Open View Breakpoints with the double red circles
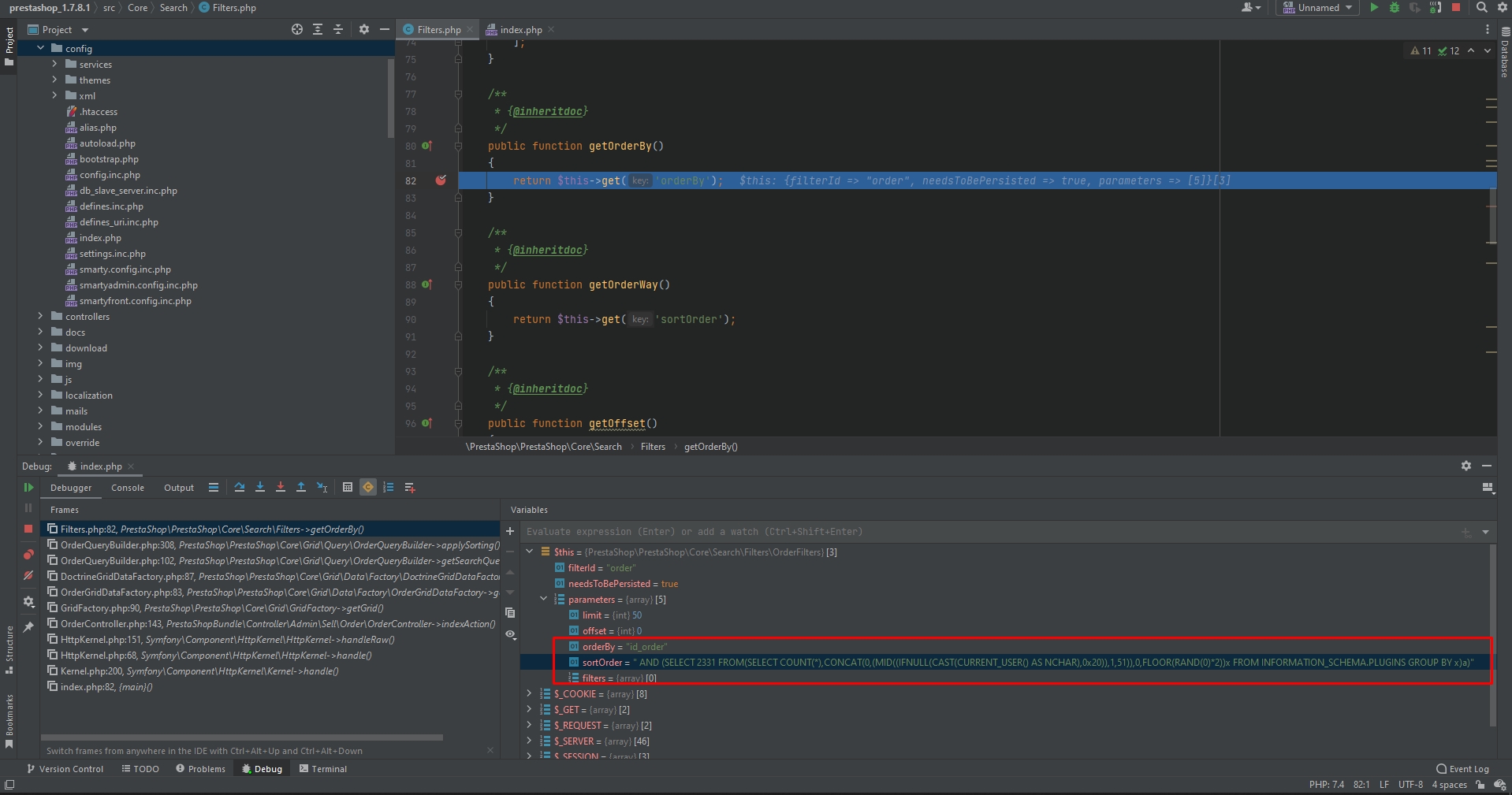This screenshot has width=1512, height=795. coord(28,554)
